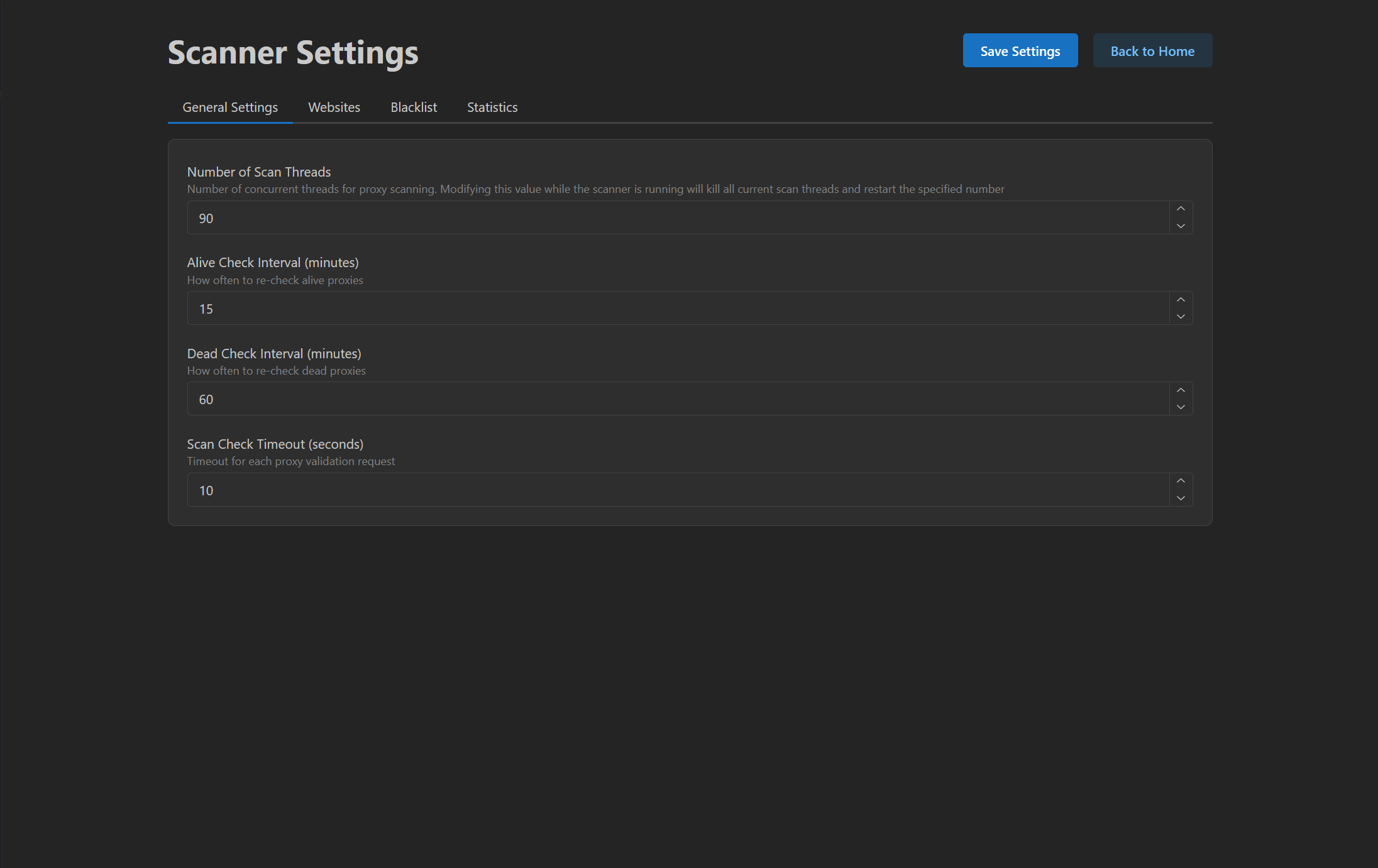
Task: Decrease Alive Check Interval with down arrow
Action: (1181, 317)
